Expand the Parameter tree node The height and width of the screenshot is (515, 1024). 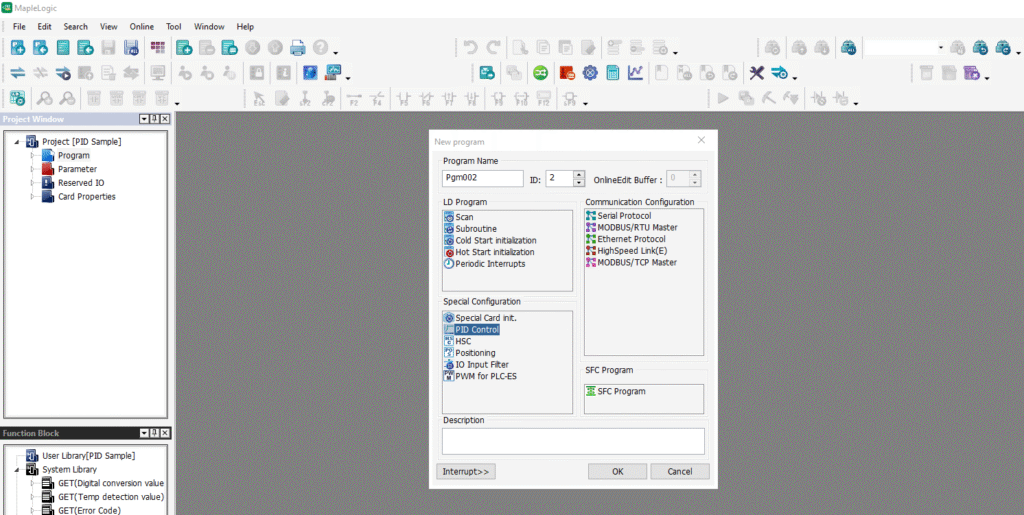pos(32,169)
